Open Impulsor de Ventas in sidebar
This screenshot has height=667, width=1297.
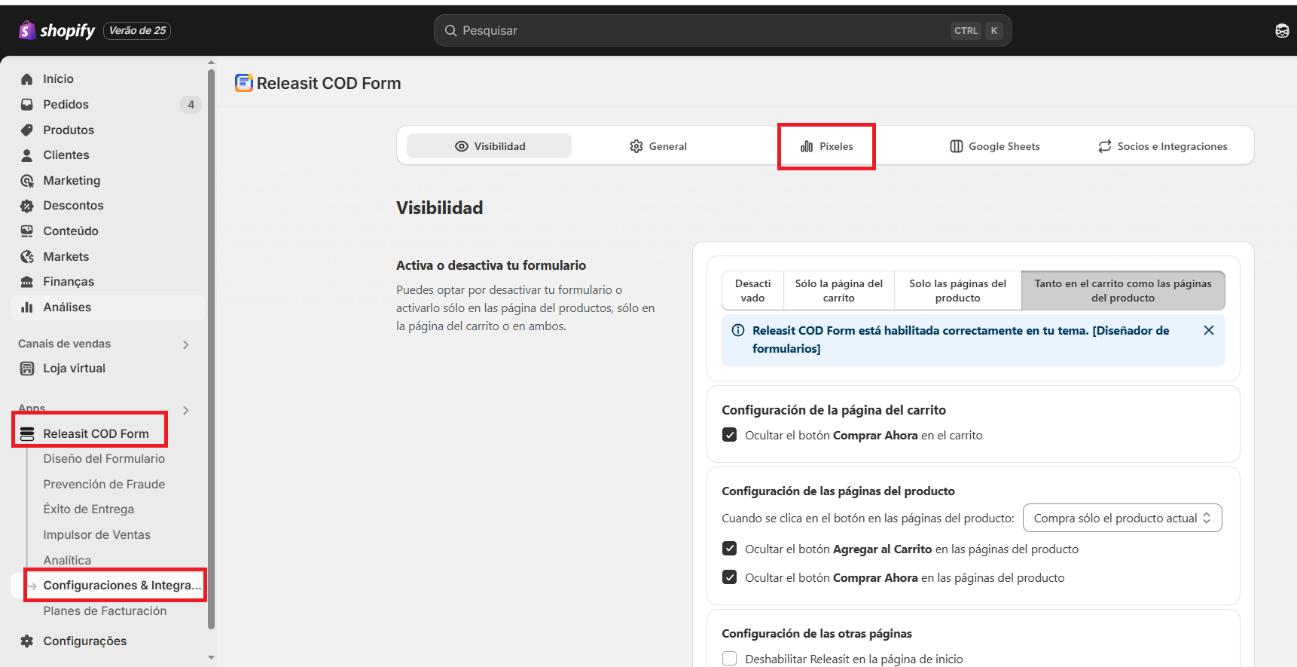[x=97, y=535]
